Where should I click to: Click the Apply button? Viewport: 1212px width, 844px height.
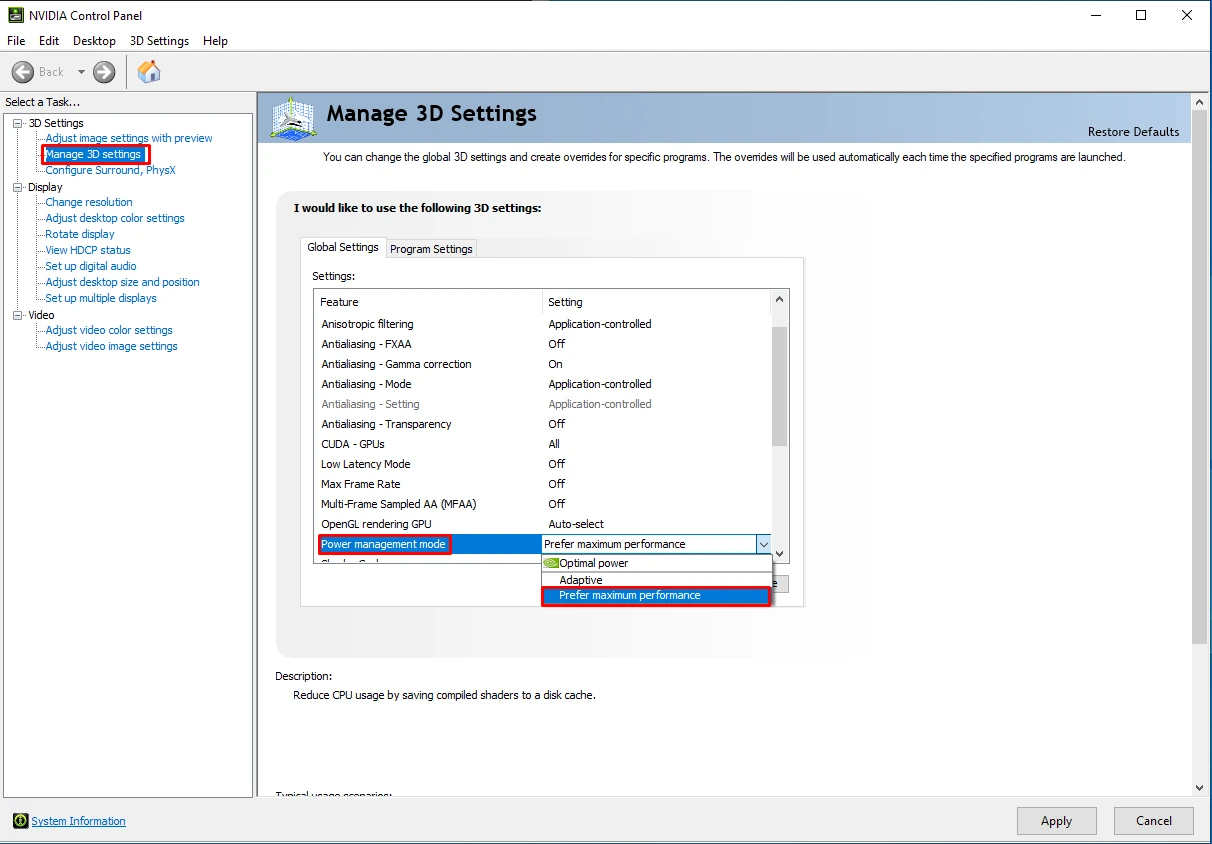[x=1056, y=820]
